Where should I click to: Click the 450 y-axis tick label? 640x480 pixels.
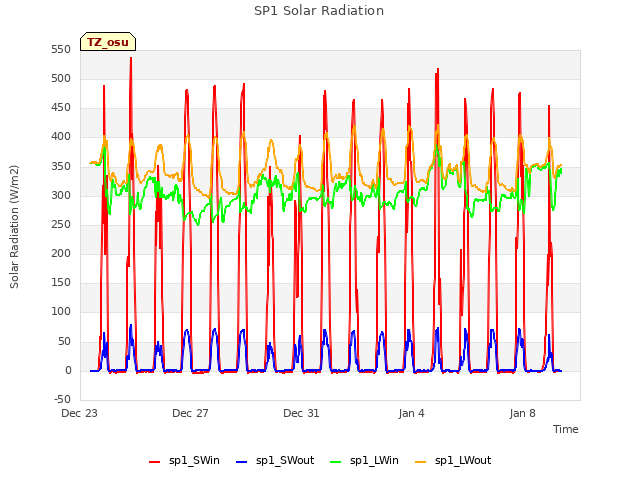tap(61, 108)
